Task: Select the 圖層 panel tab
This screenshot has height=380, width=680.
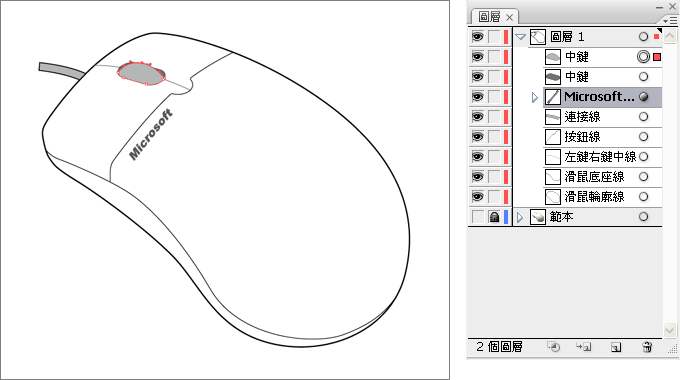Action: pos(494,17)
